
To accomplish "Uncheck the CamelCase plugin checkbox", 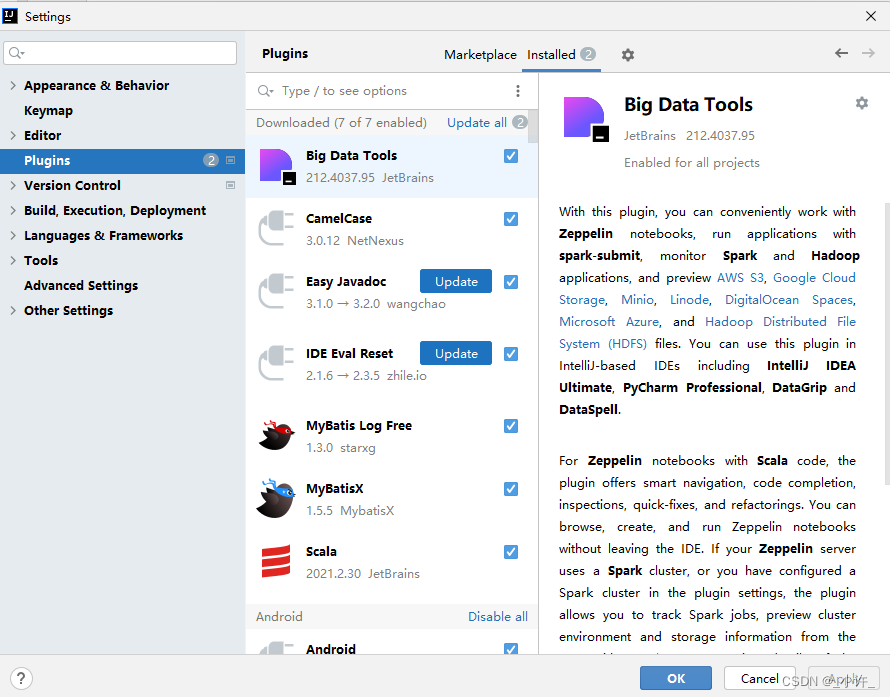I will [511, 219].
